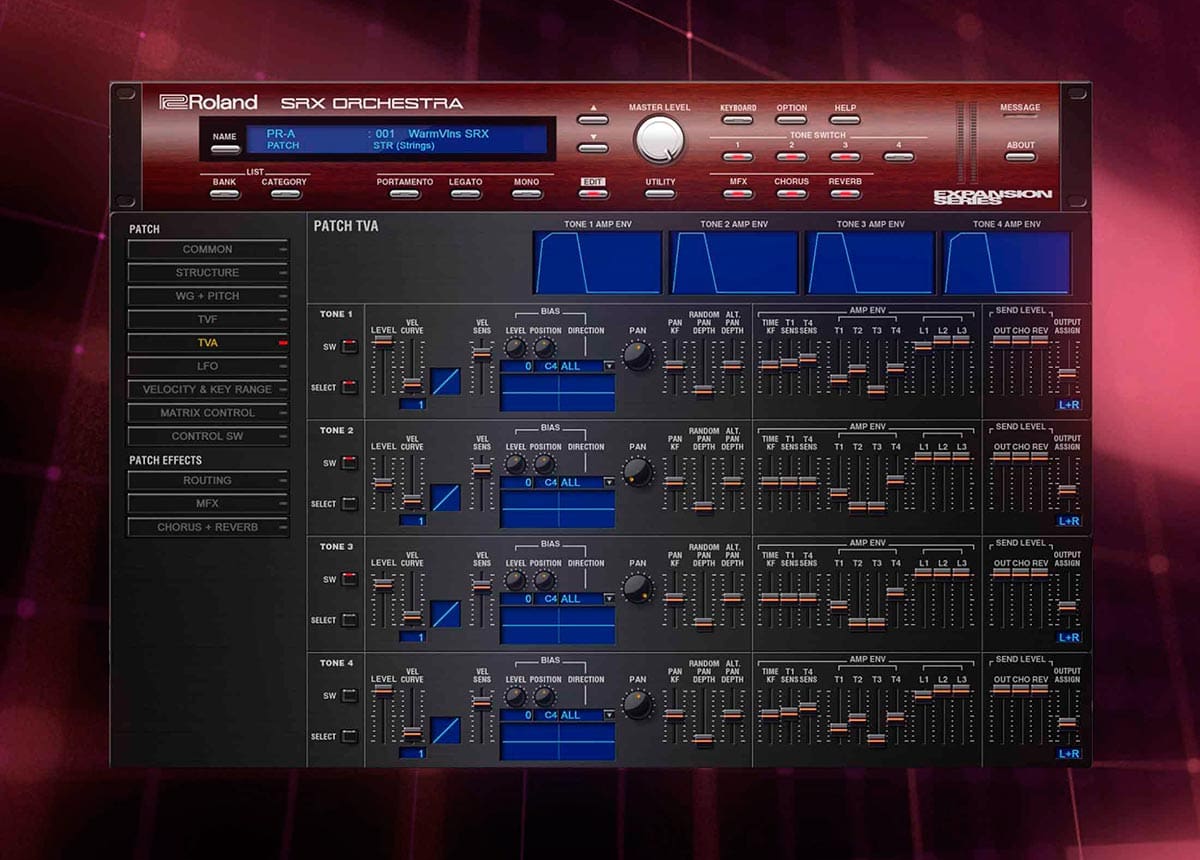
Task: Toggle the Tone 1 SW switch
Action: click(x=349, y=347)
